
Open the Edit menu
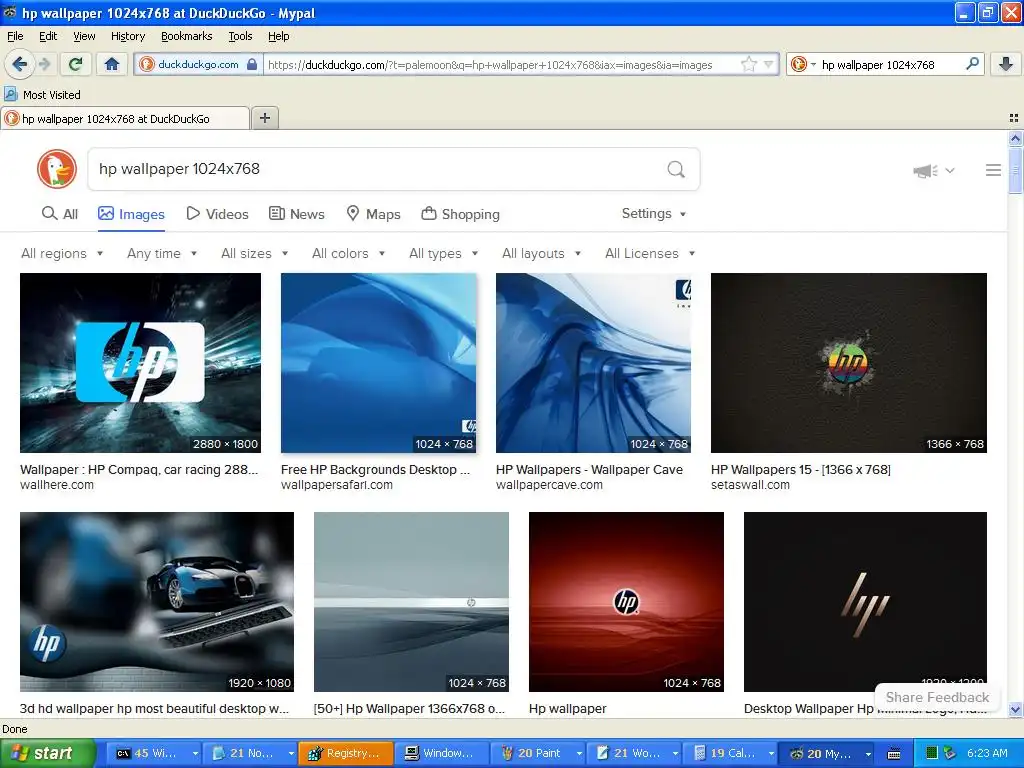click(x=48, y=36)
